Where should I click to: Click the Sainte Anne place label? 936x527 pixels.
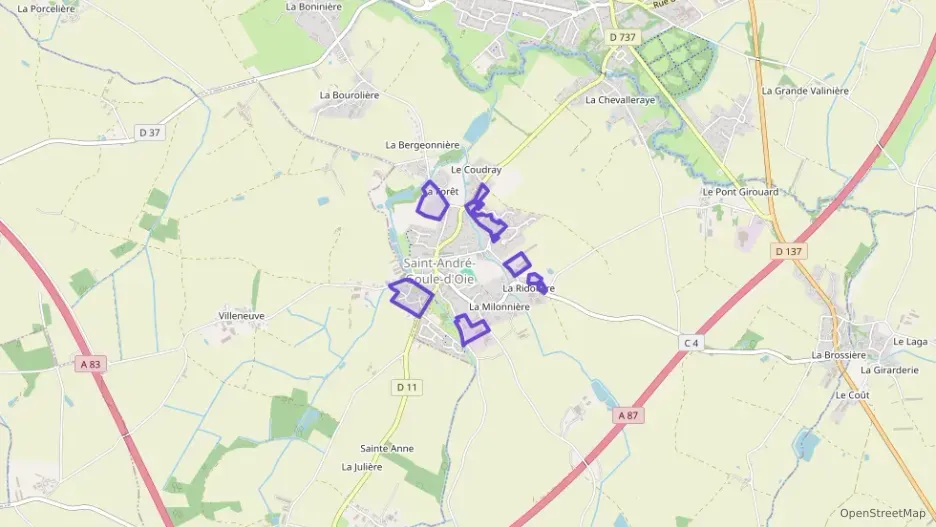(x=387, y=448)
